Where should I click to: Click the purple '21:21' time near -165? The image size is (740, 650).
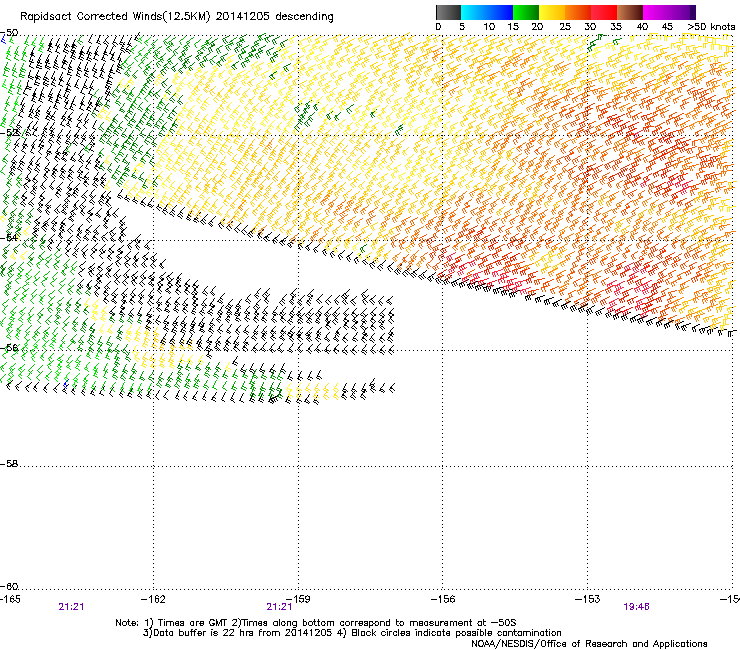(71, 607)
